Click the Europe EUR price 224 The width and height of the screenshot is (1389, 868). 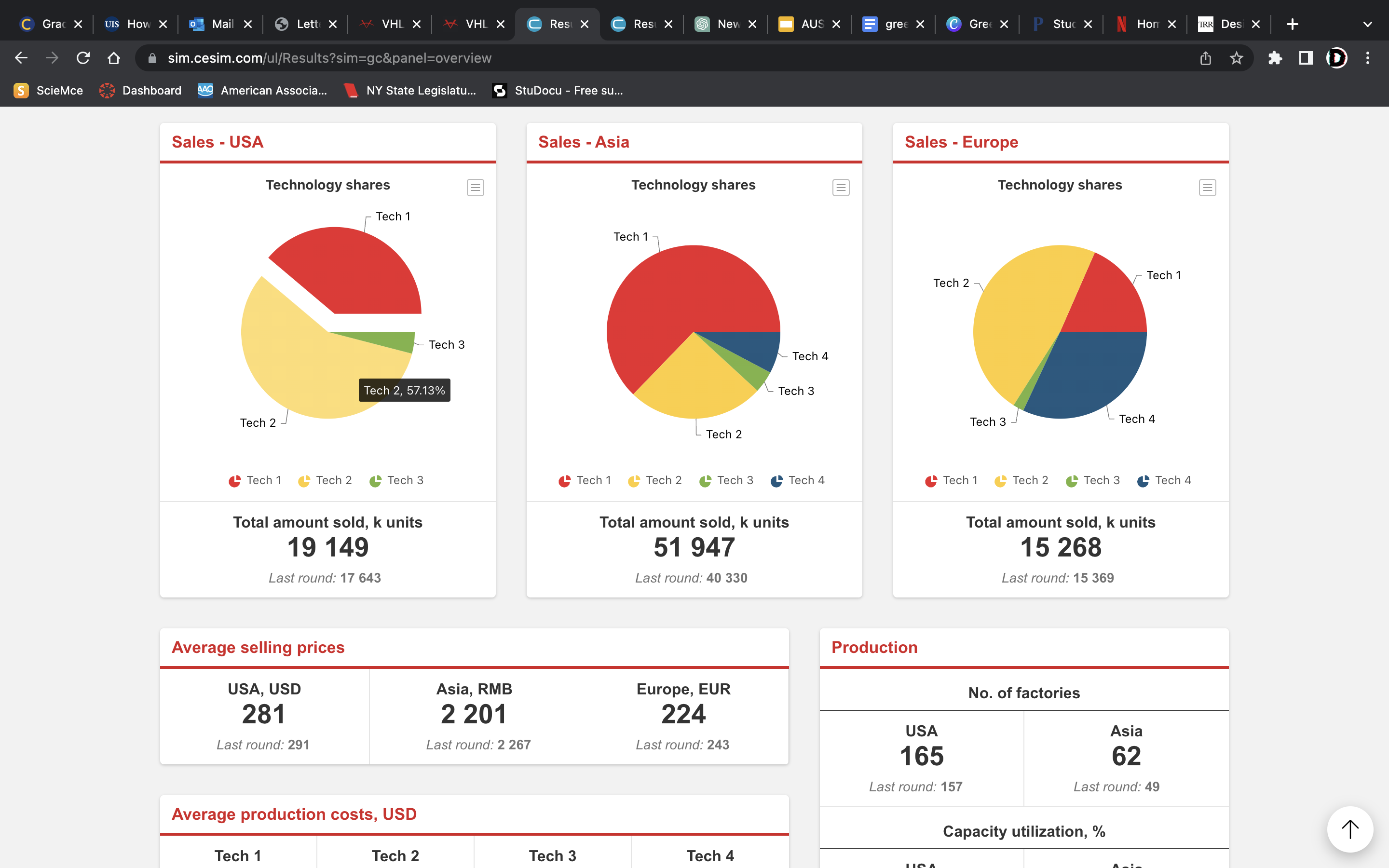pyautogui.click(x=683, y=714)
